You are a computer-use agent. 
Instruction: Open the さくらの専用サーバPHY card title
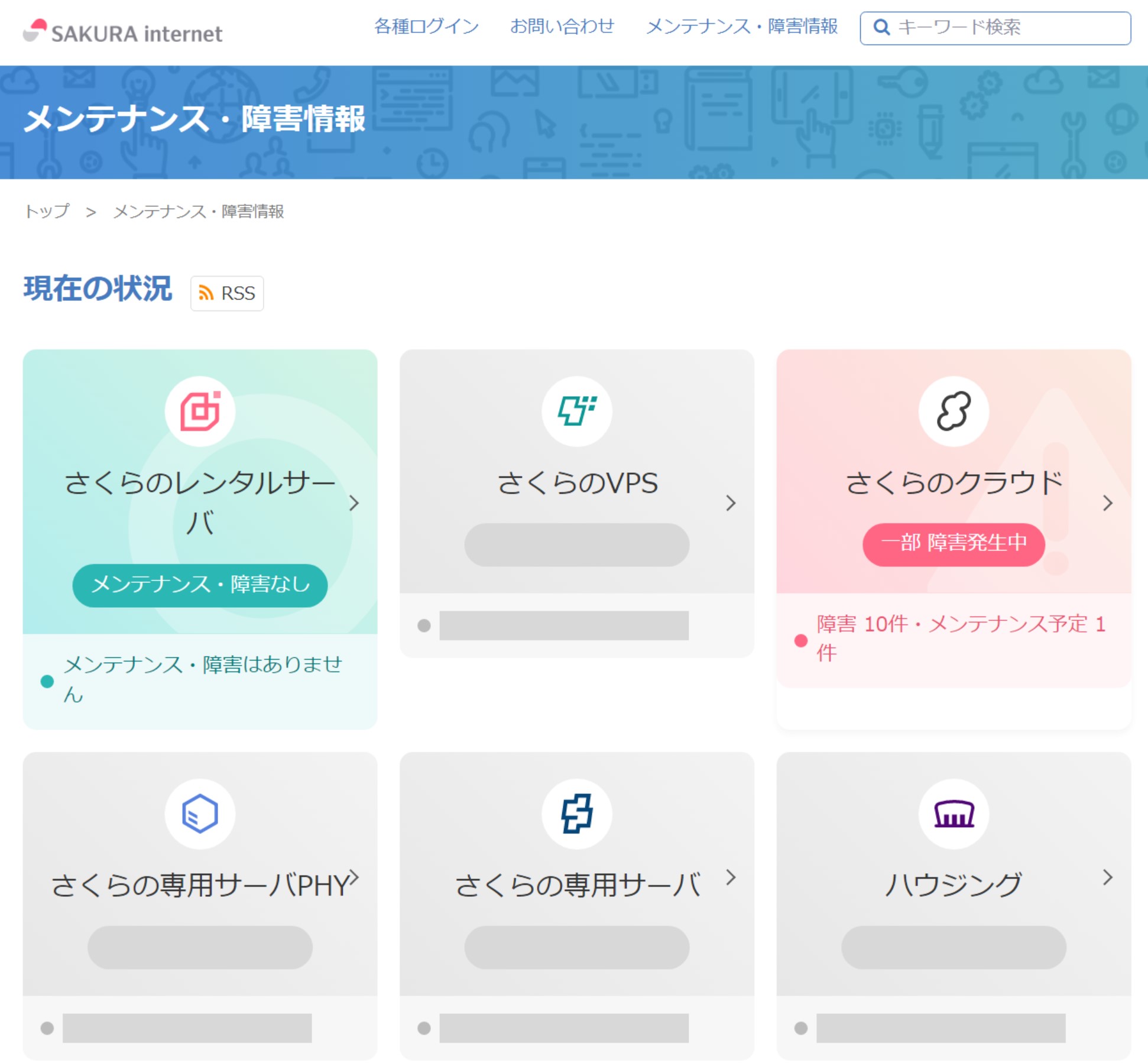point(199,886)
